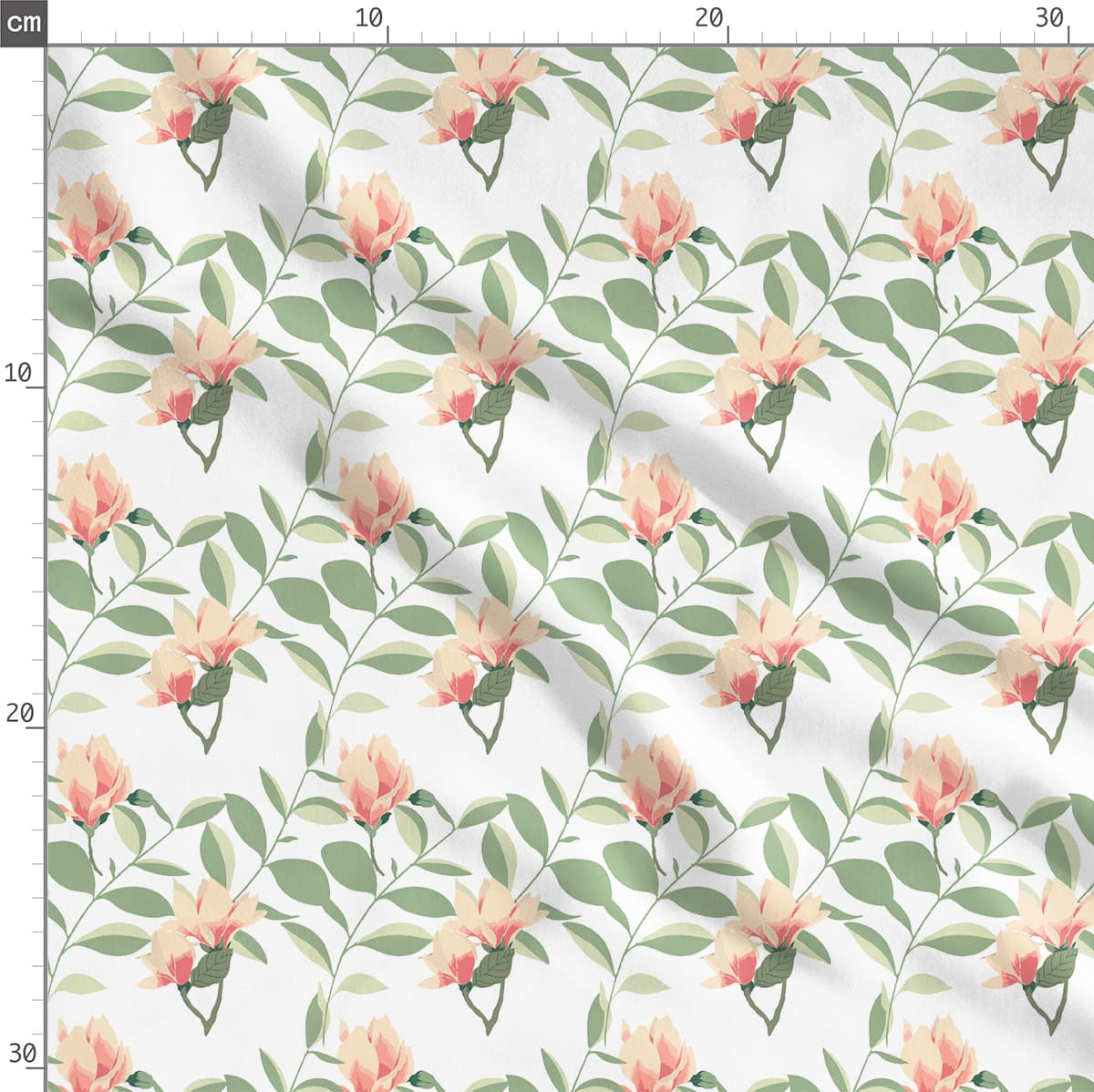This screenshot has height=1092, width=1094.
Task: Click the 30 mark on top ruler
Action: point(1050,17)
